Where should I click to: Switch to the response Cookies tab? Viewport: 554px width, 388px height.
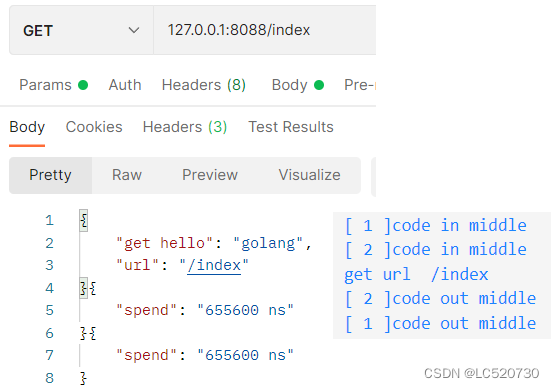click(94, 127)
